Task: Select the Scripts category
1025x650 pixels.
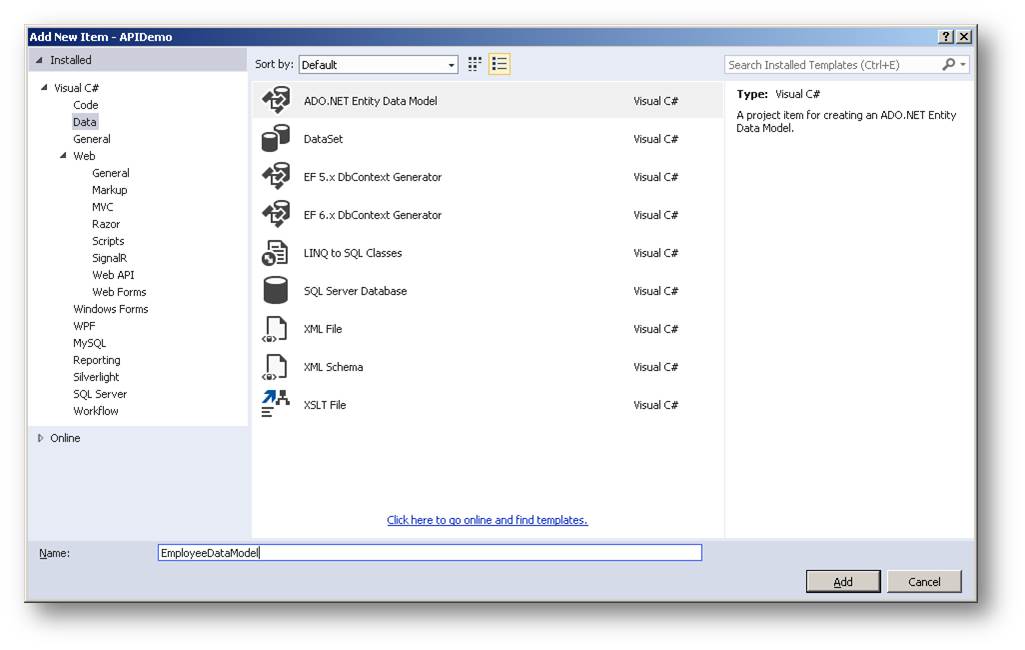Action: [108, 241]
